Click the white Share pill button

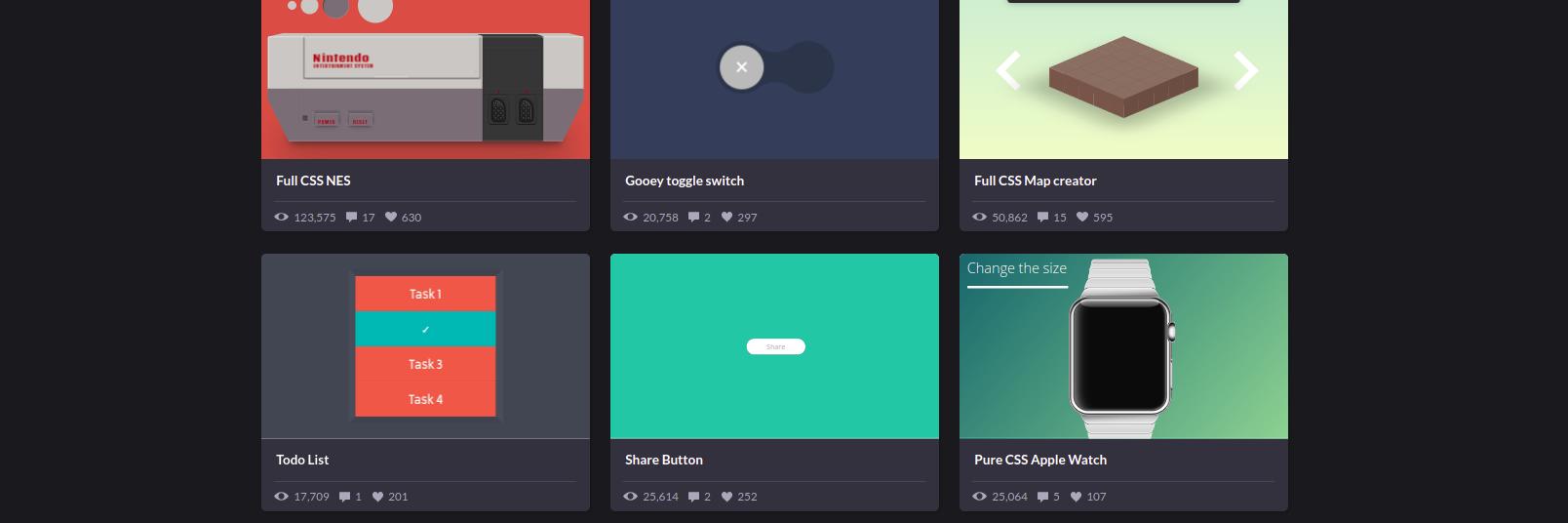[x=775, y=346]
